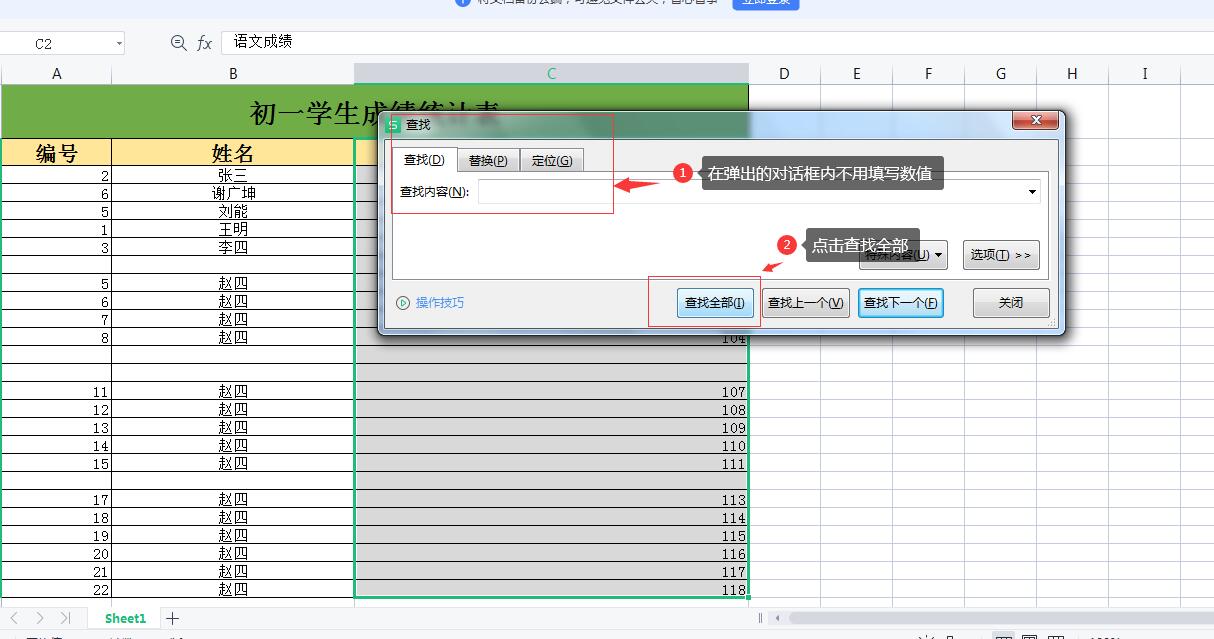Select the Sheet1 tab

[x=126, y=618]
